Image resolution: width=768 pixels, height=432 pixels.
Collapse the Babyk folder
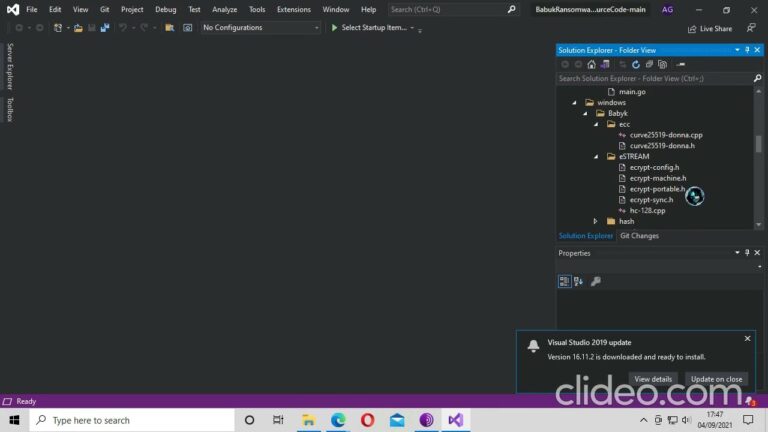pyautogui.click(x=585, y=113)
